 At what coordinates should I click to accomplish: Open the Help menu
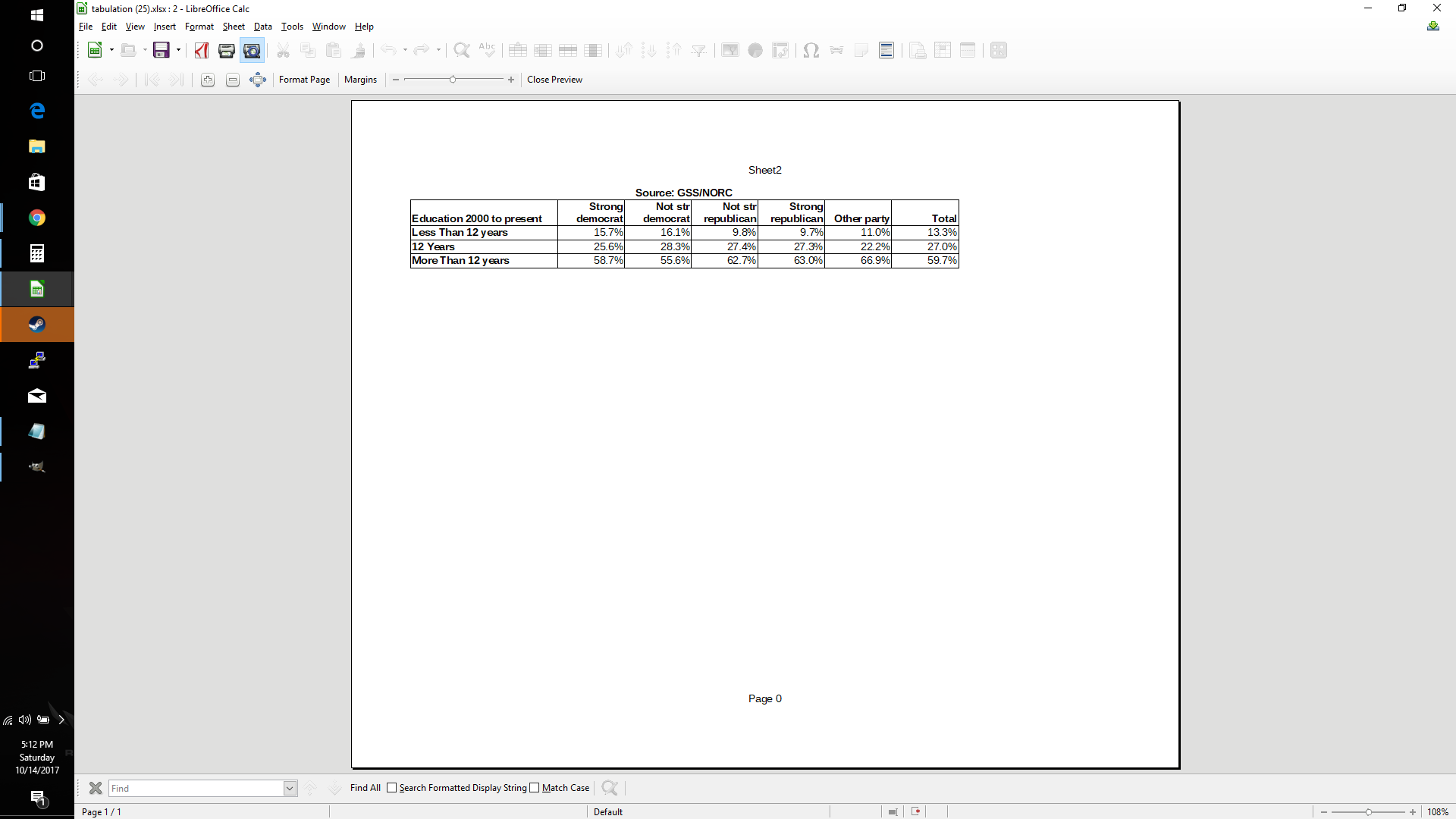(x=364, y=27)
